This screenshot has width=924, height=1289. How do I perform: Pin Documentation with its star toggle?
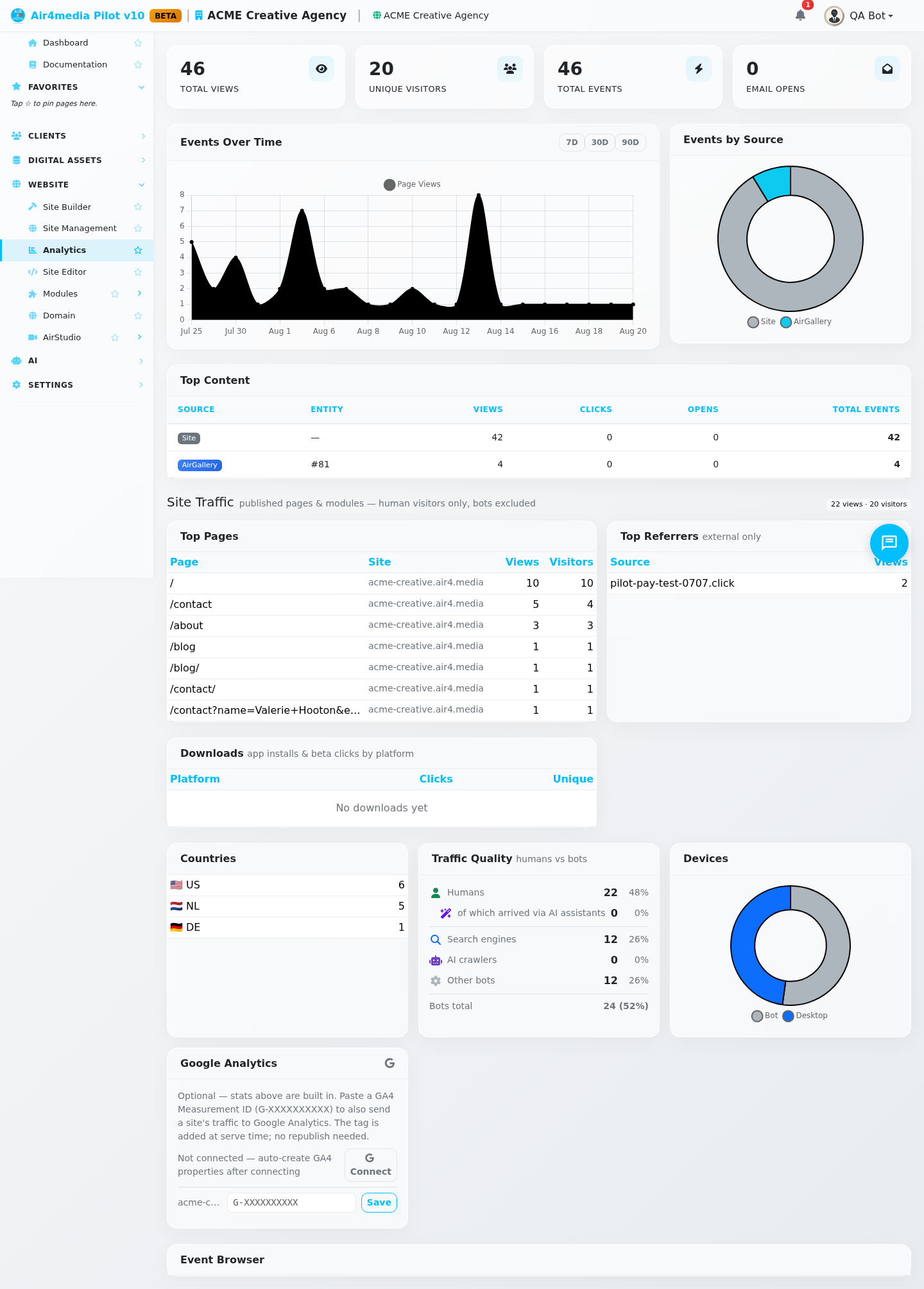point(138,65)
